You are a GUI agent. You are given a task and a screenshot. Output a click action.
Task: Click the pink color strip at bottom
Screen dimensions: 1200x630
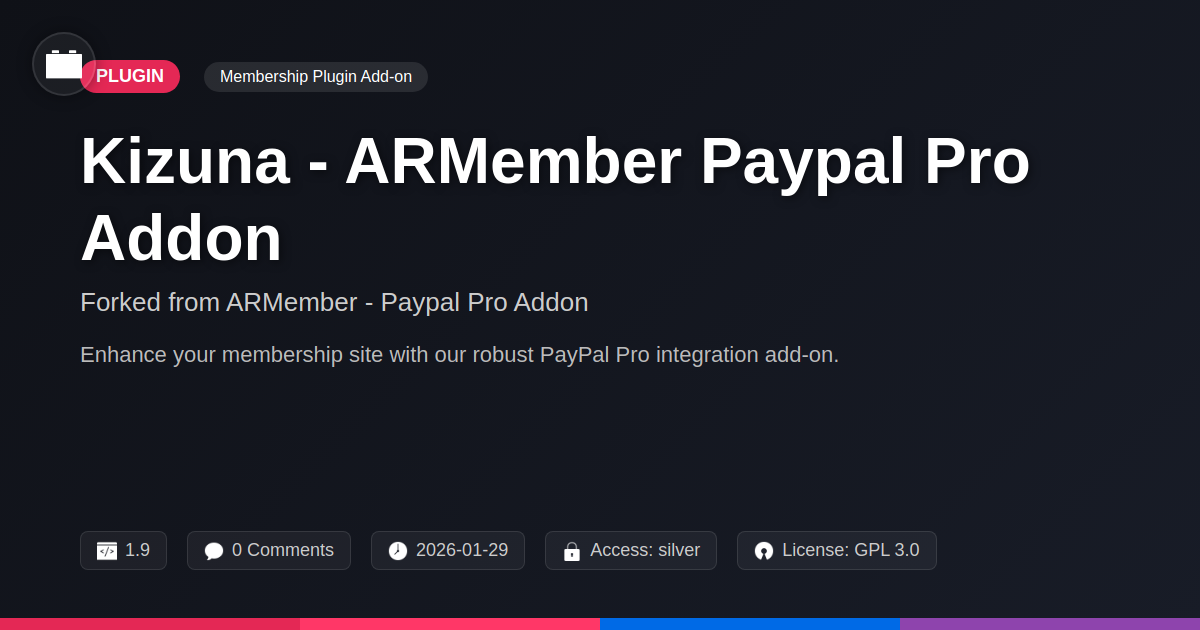(x=450, y=624)
